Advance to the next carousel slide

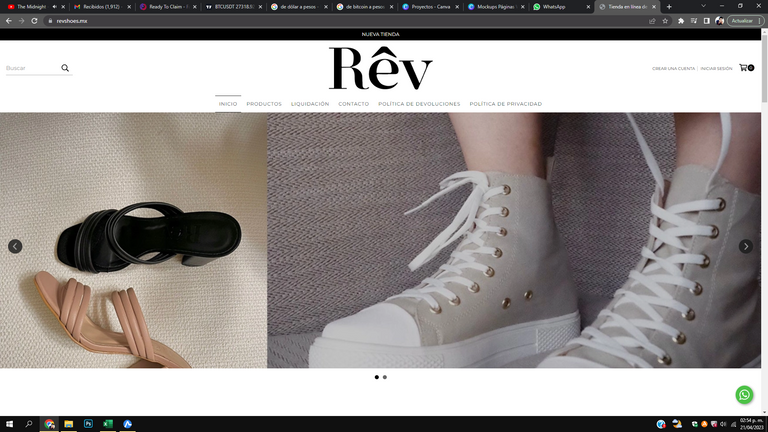pyautogui.click(x=745, y=246)
